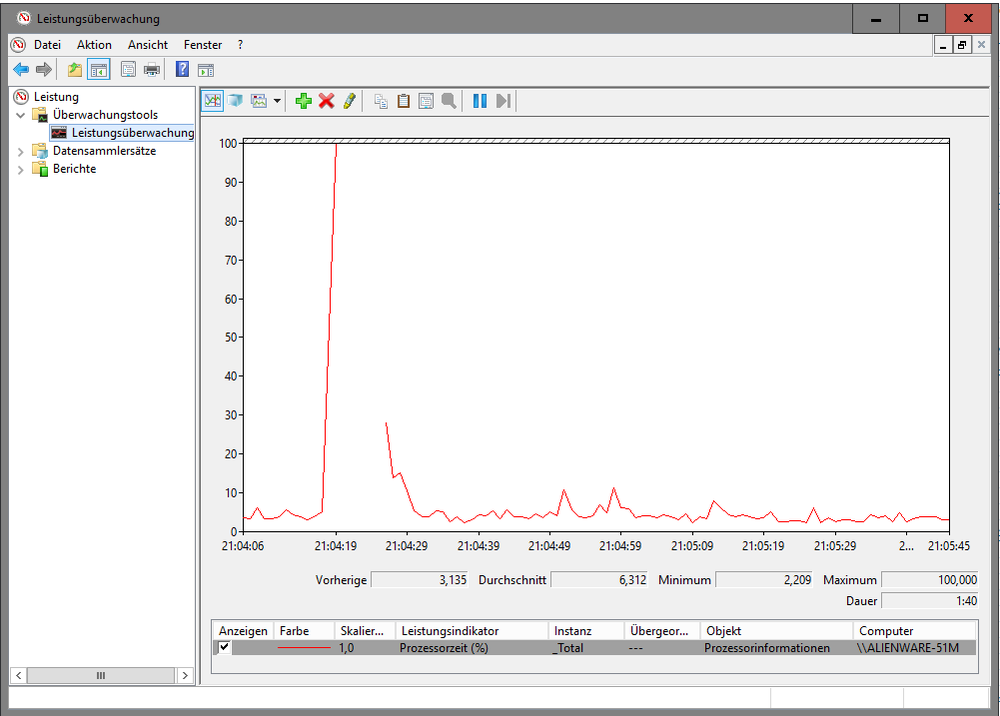Click the red X delete counter icon
1000x716 pixels.
point(326,101)
